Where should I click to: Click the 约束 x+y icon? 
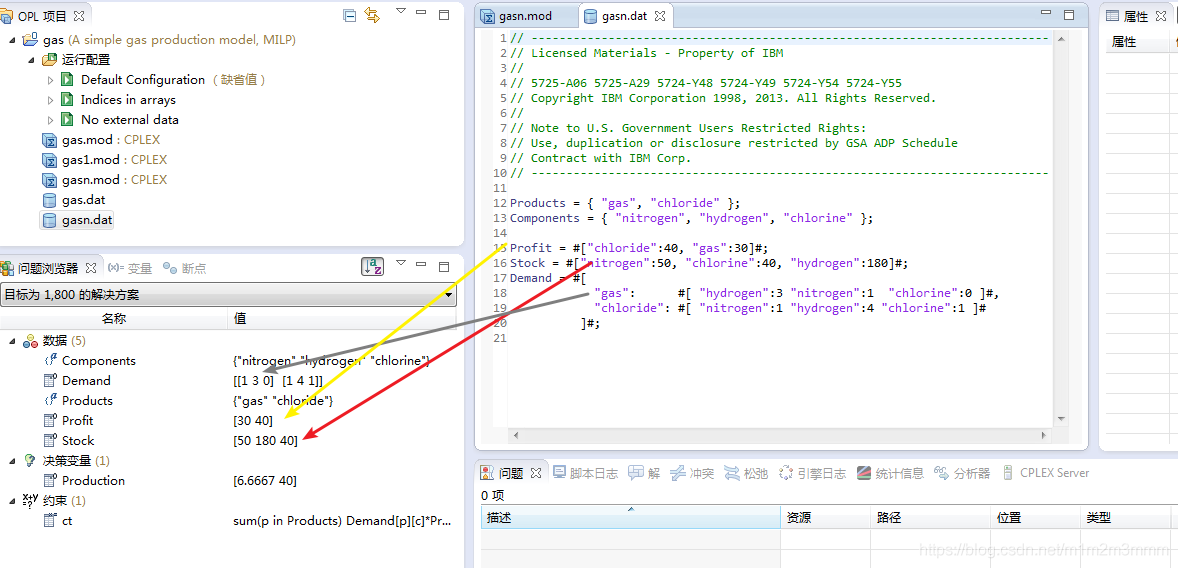[x=30, y=500]
